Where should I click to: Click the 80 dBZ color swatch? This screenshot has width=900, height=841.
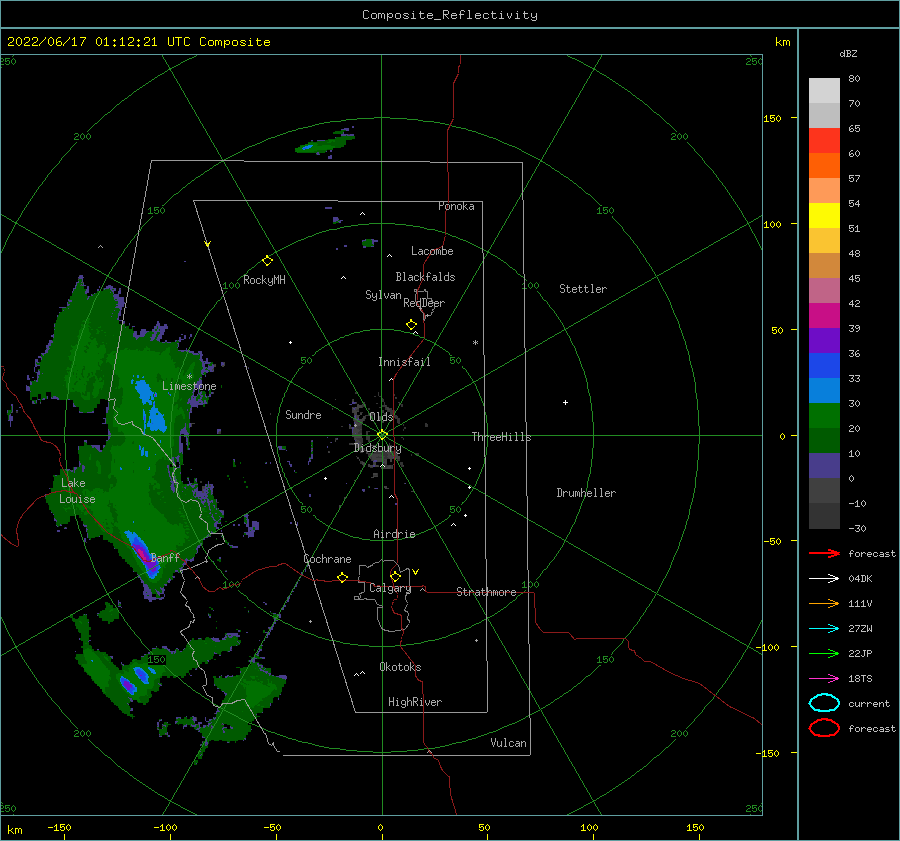[x=824, y=90]
